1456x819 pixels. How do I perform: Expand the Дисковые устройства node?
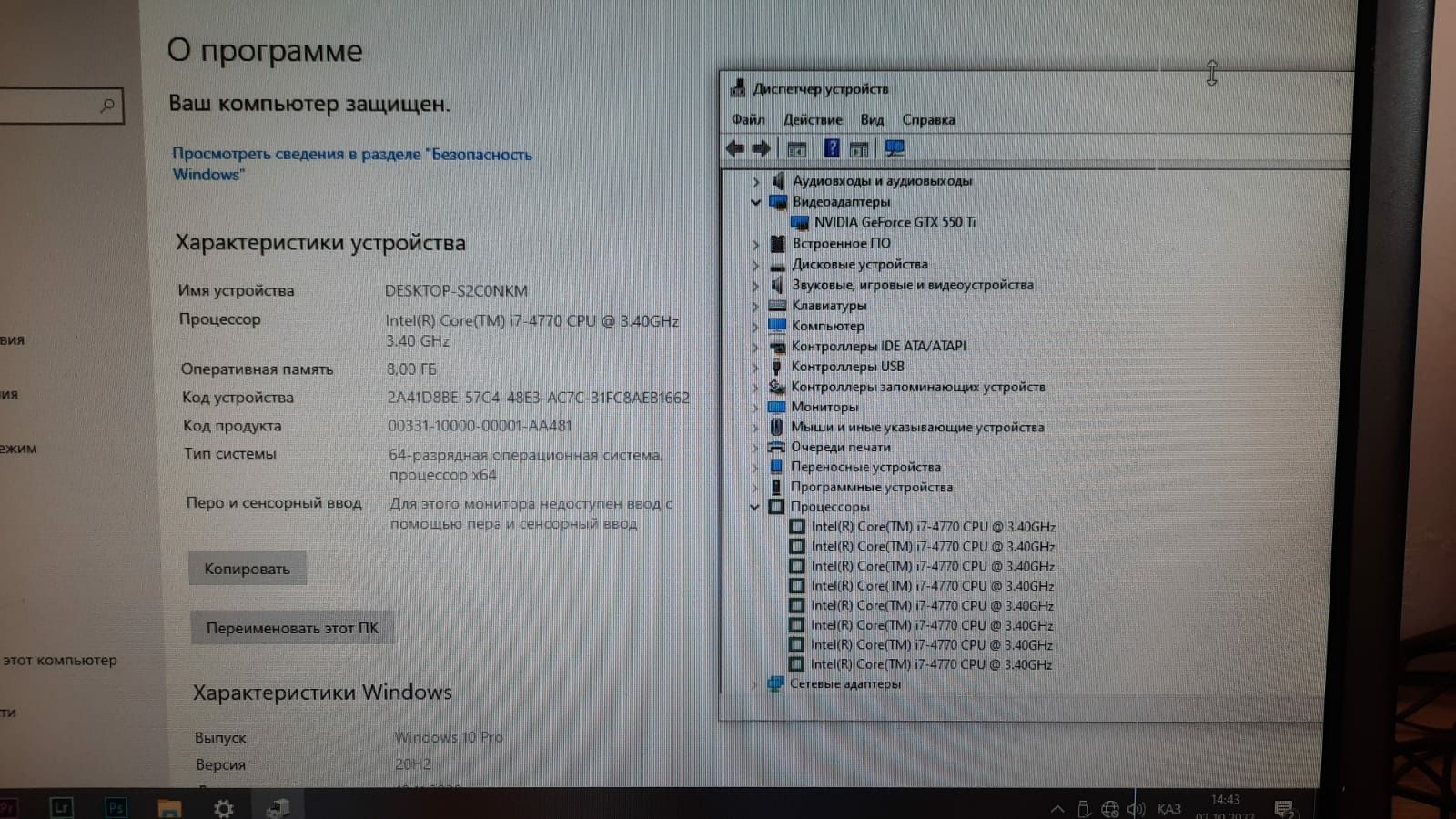tap(755, 265)
